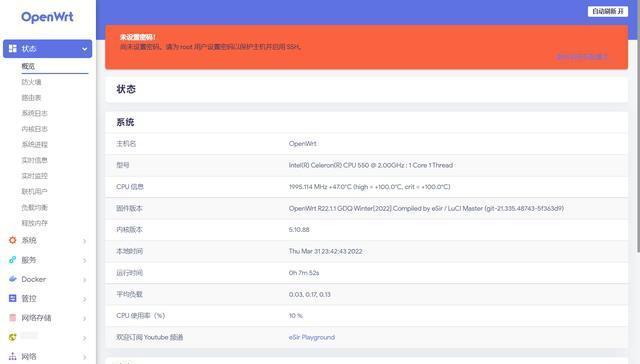Screen dimensions: 640x364
Task: Expand the 网络存储 menu chevron
Action: (84, 318)
